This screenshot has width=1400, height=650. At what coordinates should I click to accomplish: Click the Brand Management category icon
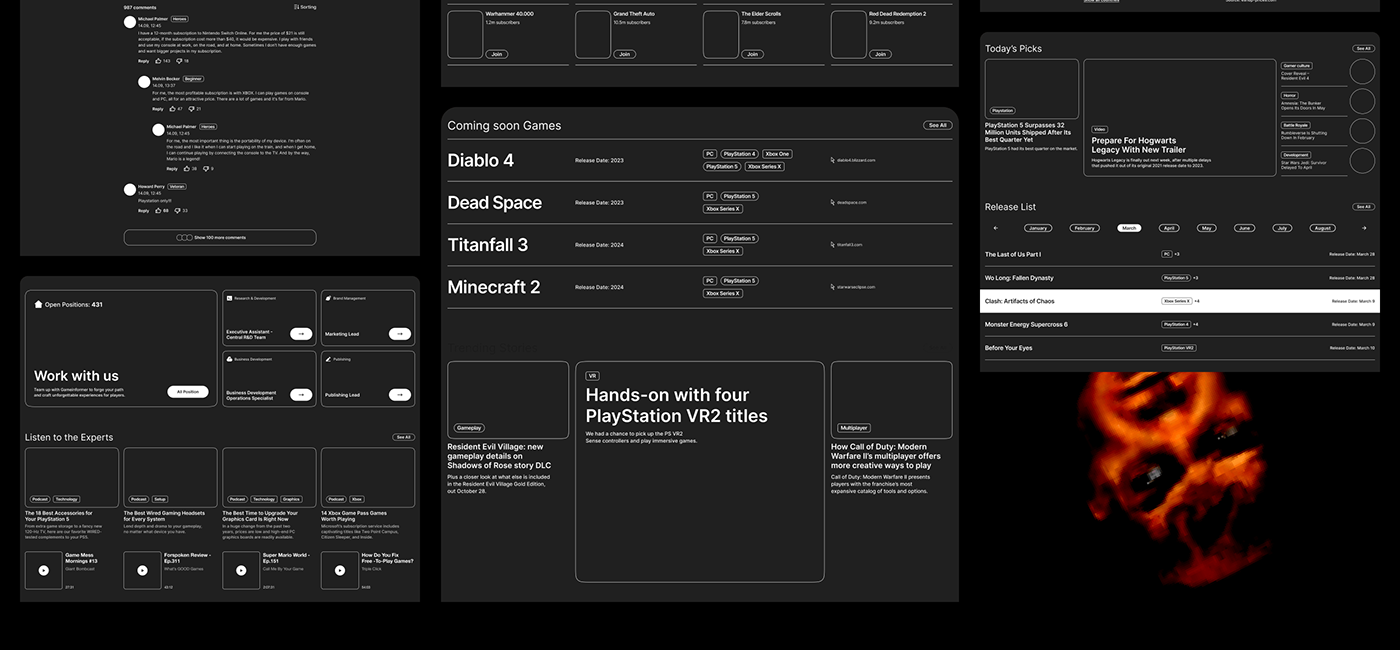(328, 298)
